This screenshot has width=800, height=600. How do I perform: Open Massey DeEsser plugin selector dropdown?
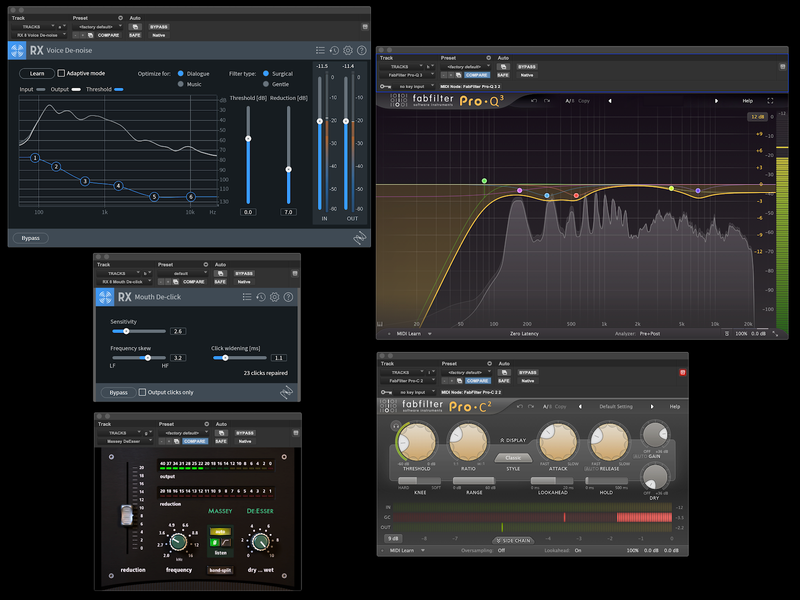click(125, 441)
